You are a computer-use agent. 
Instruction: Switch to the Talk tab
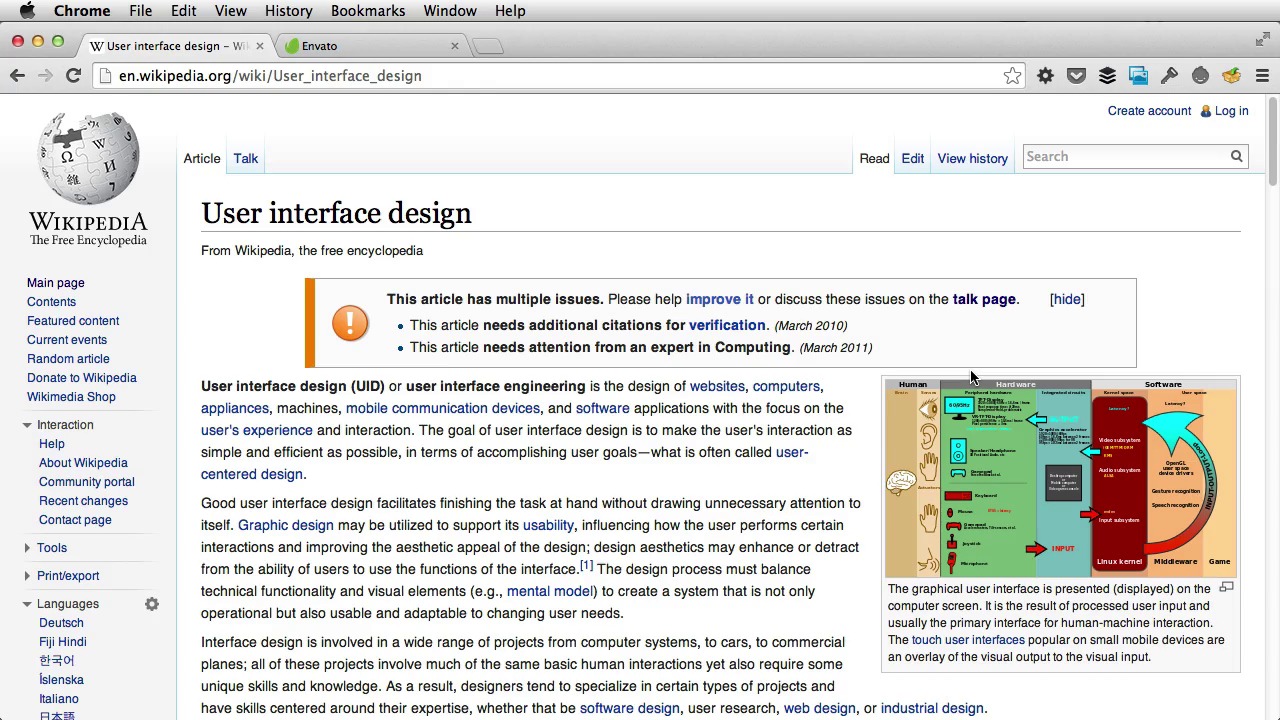coord(245,158)
